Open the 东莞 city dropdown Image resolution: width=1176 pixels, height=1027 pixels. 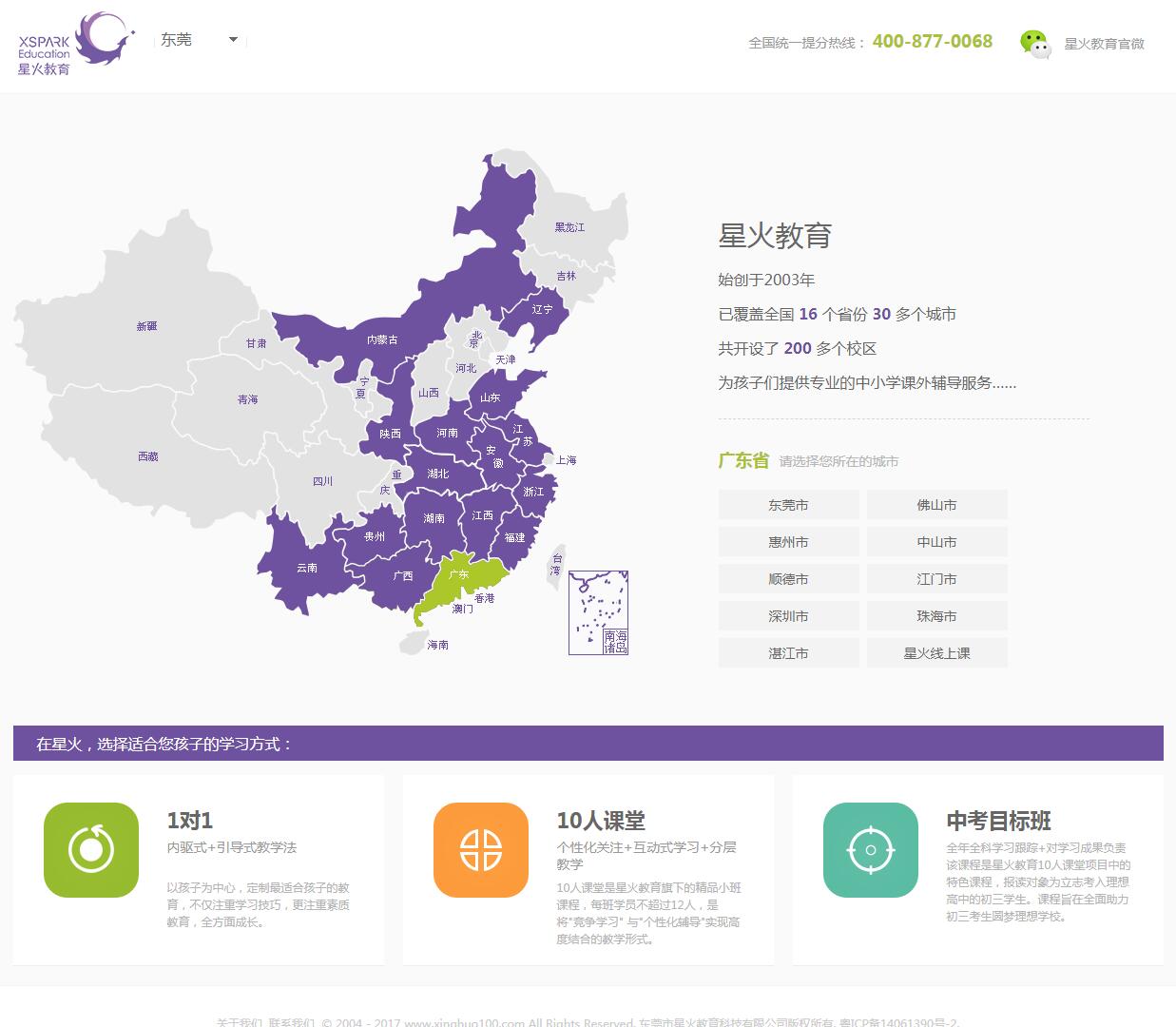pyautogui.click(x=199, y=40)
